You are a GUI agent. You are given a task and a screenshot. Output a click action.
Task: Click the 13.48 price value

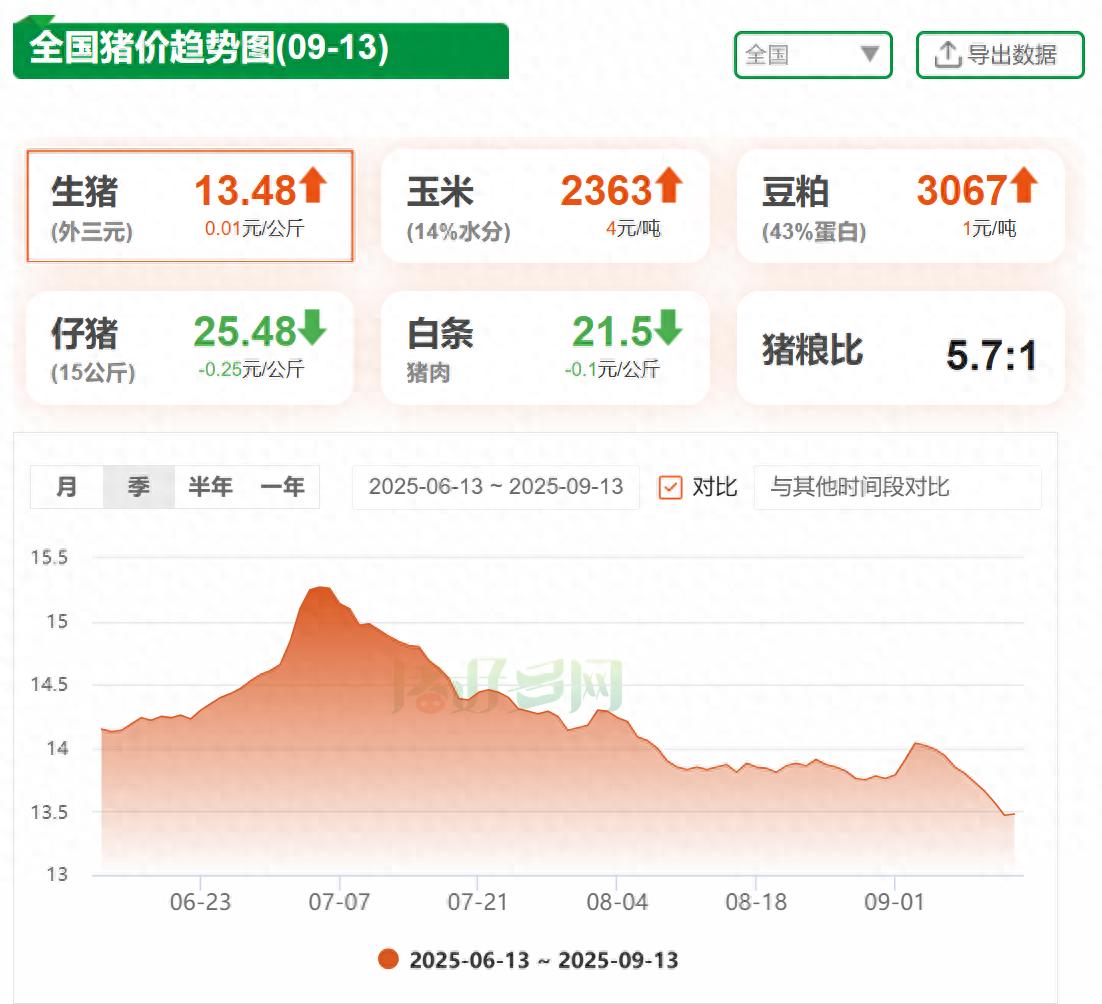pyautogui.click(x=245, y=190)
